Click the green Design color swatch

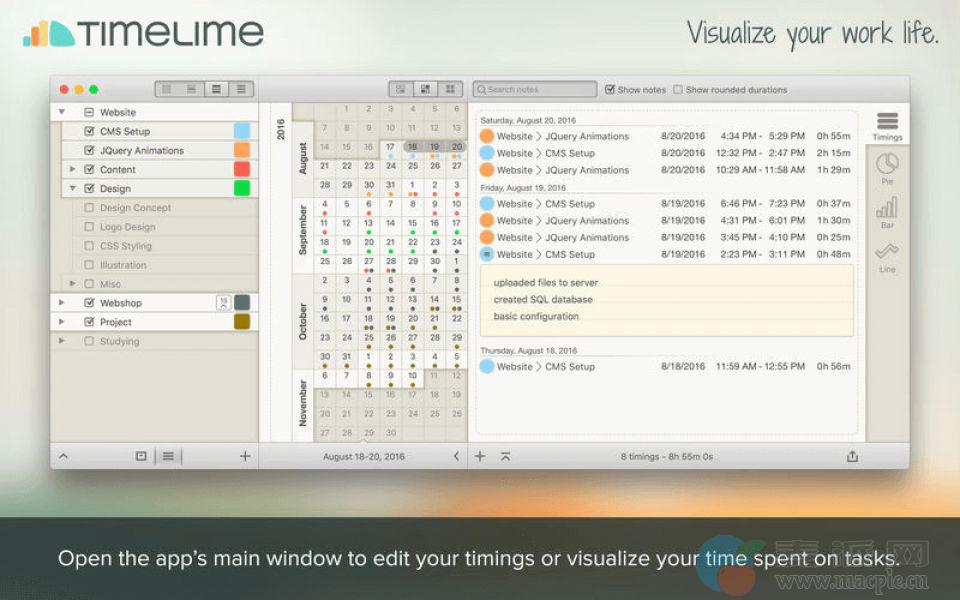coord(242,188)
